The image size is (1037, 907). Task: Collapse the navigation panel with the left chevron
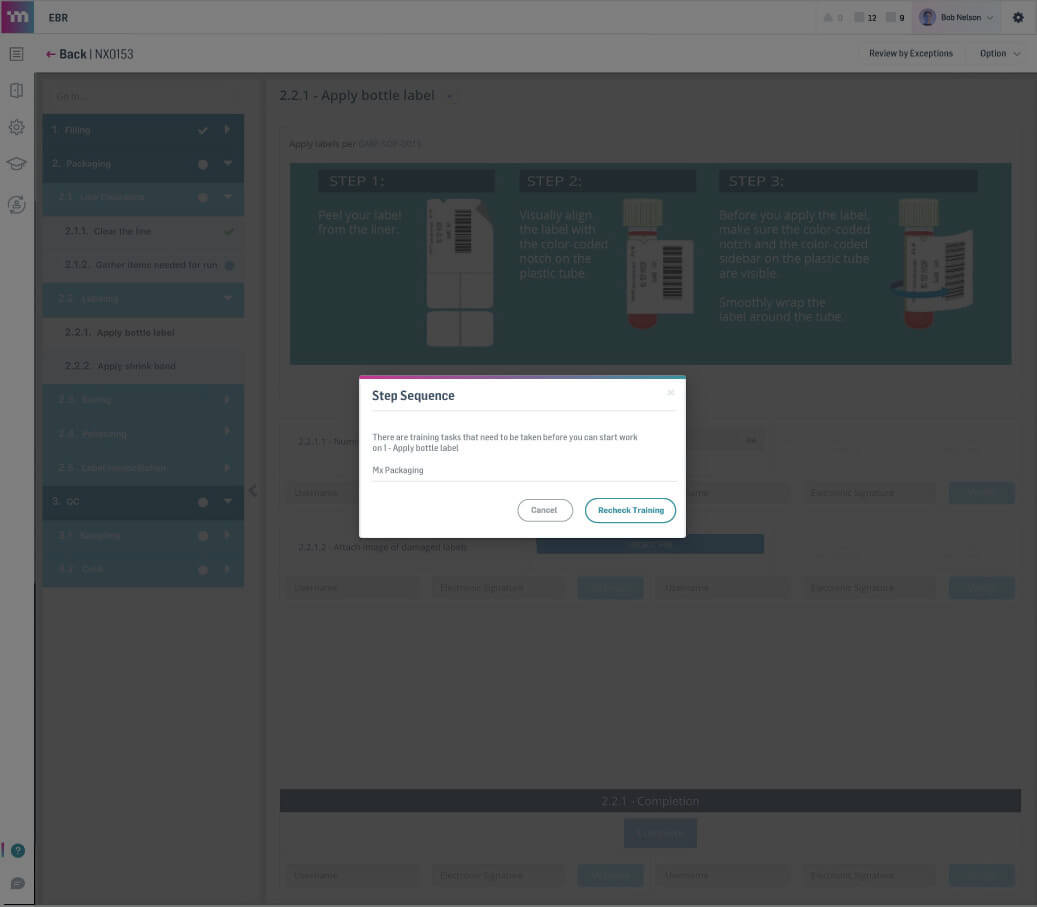coord(254,491)
